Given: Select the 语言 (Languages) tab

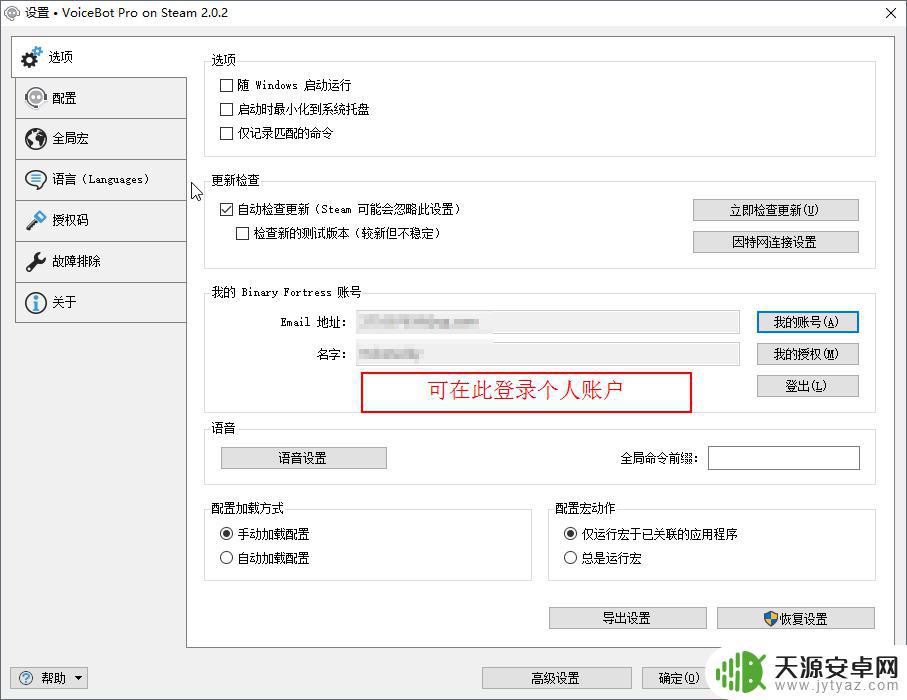Looking at the screenshot, I should (101, 180).
